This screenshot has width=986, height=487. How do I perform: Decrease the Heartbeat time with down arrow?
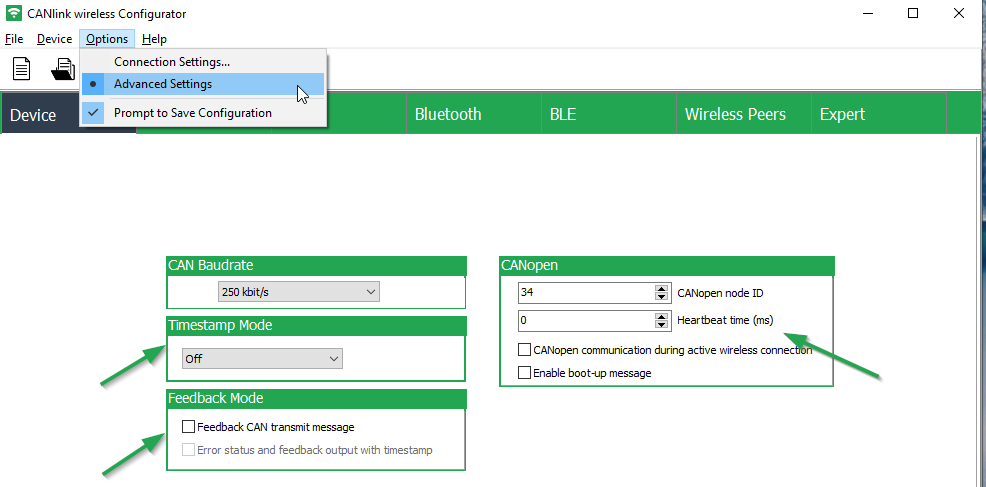click(x=661, y=325)
